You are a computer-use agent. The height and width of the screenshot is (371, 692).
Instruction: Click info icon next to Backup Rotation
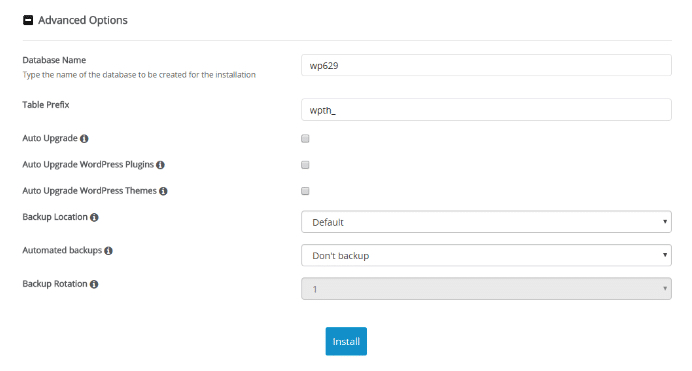pos(94,284)
